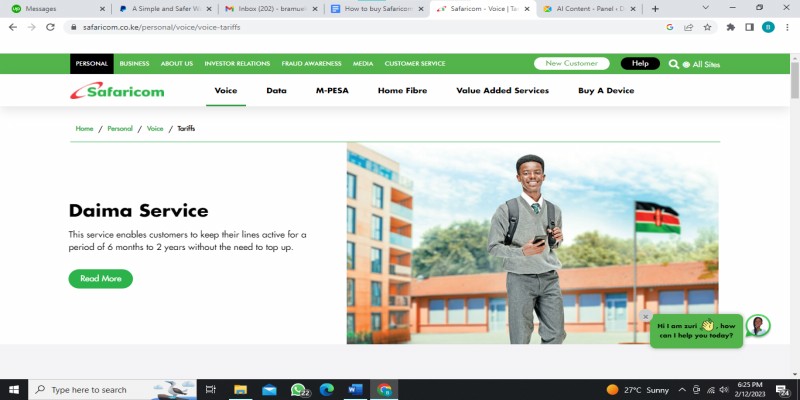Open the Zuri chatbot avatar
Image resolution: width=800 pixels, height=400 pixels.
point(758,326)
